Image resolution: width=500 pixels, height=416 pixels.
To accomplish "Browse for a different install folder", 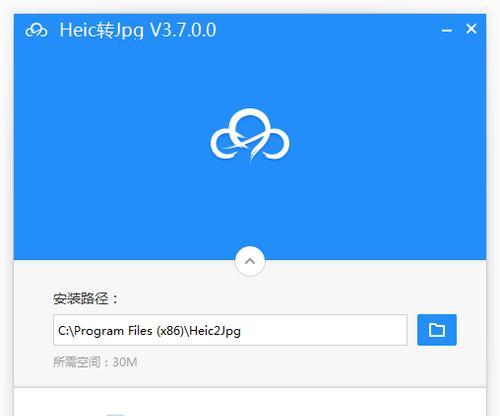I will tap(437, 330).
